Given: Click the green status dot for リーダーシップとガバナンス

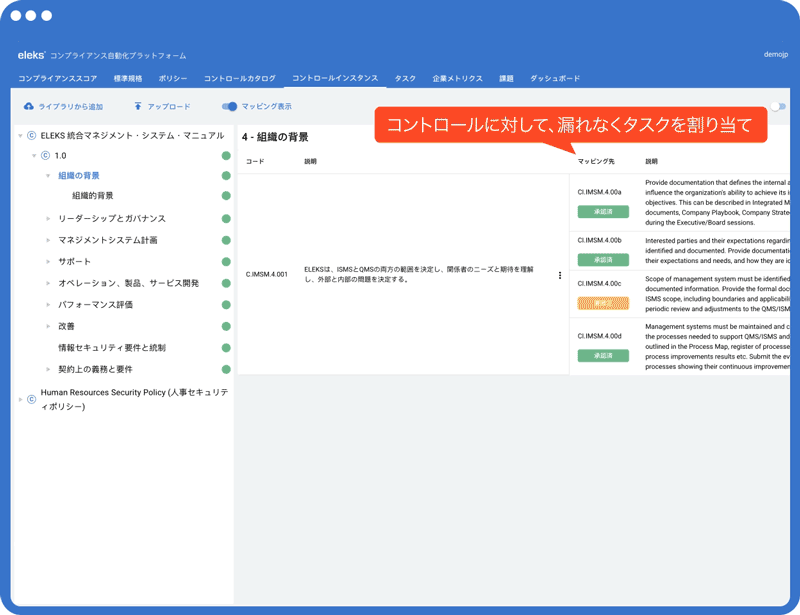Looking at the screenshot, I should tap(226, 218).
